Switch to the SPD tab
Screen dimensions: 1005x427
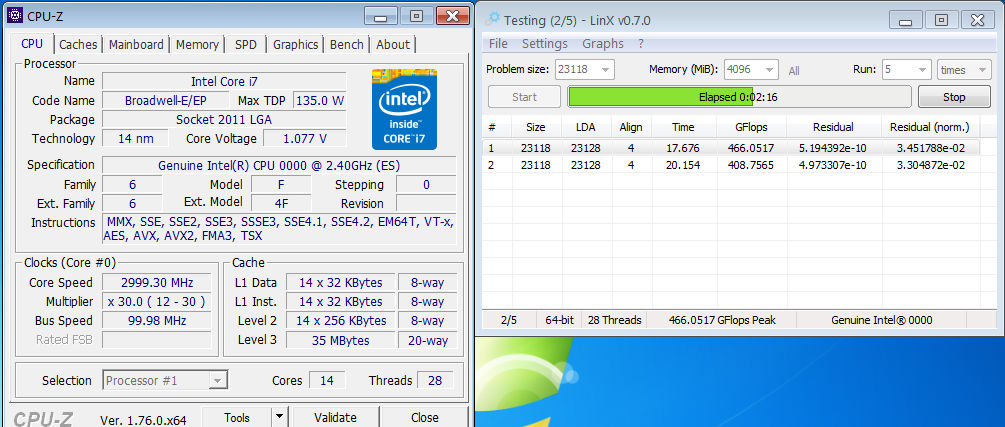point(245,45)
